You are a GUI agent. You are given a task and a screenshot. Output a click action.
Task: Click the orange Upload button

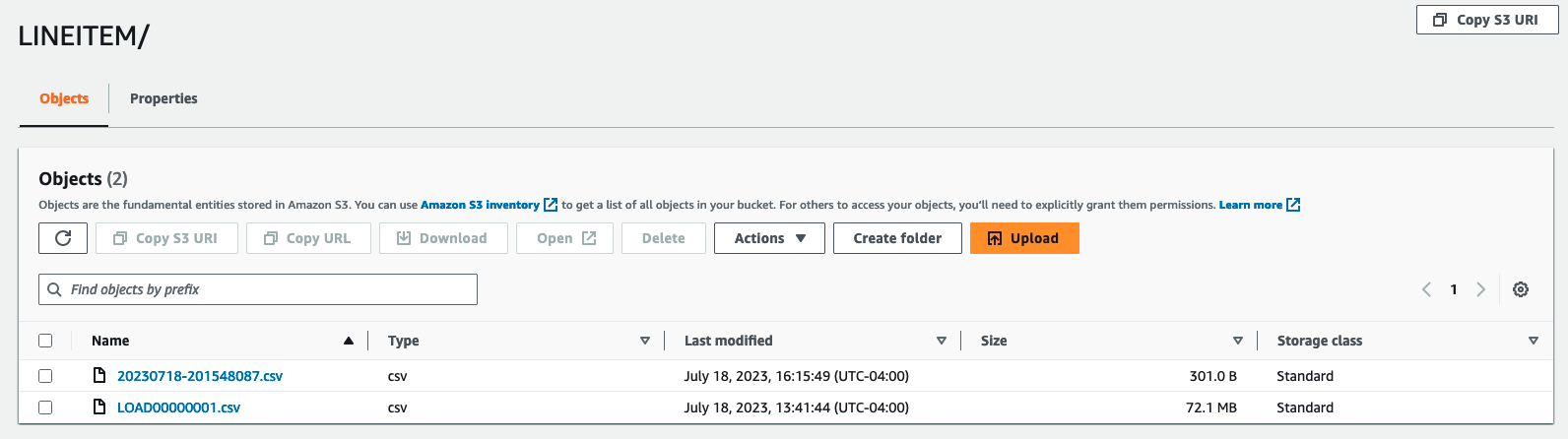point(1024,238)
